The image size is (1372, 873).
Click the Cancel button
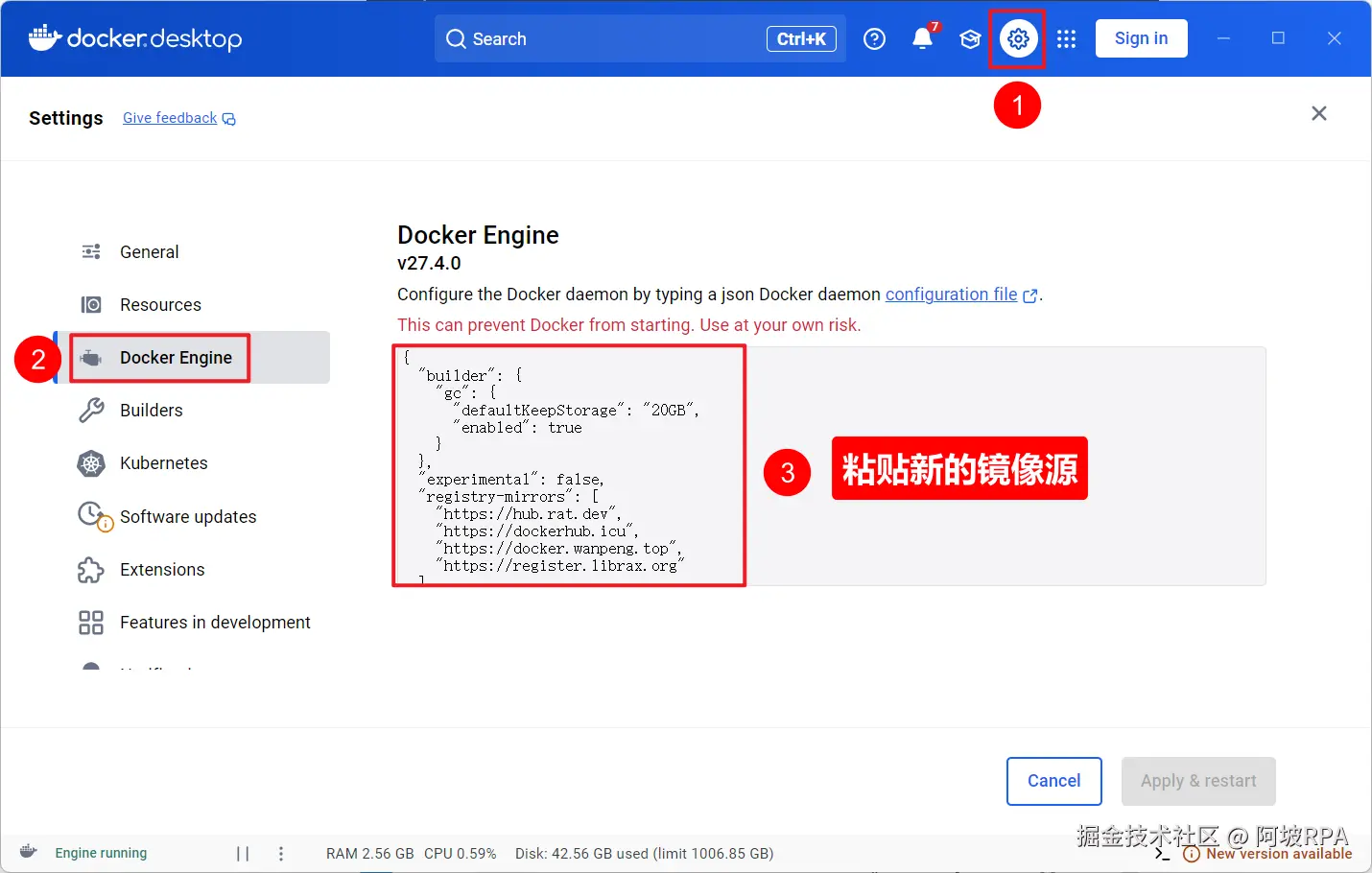tap(1053, 781)
